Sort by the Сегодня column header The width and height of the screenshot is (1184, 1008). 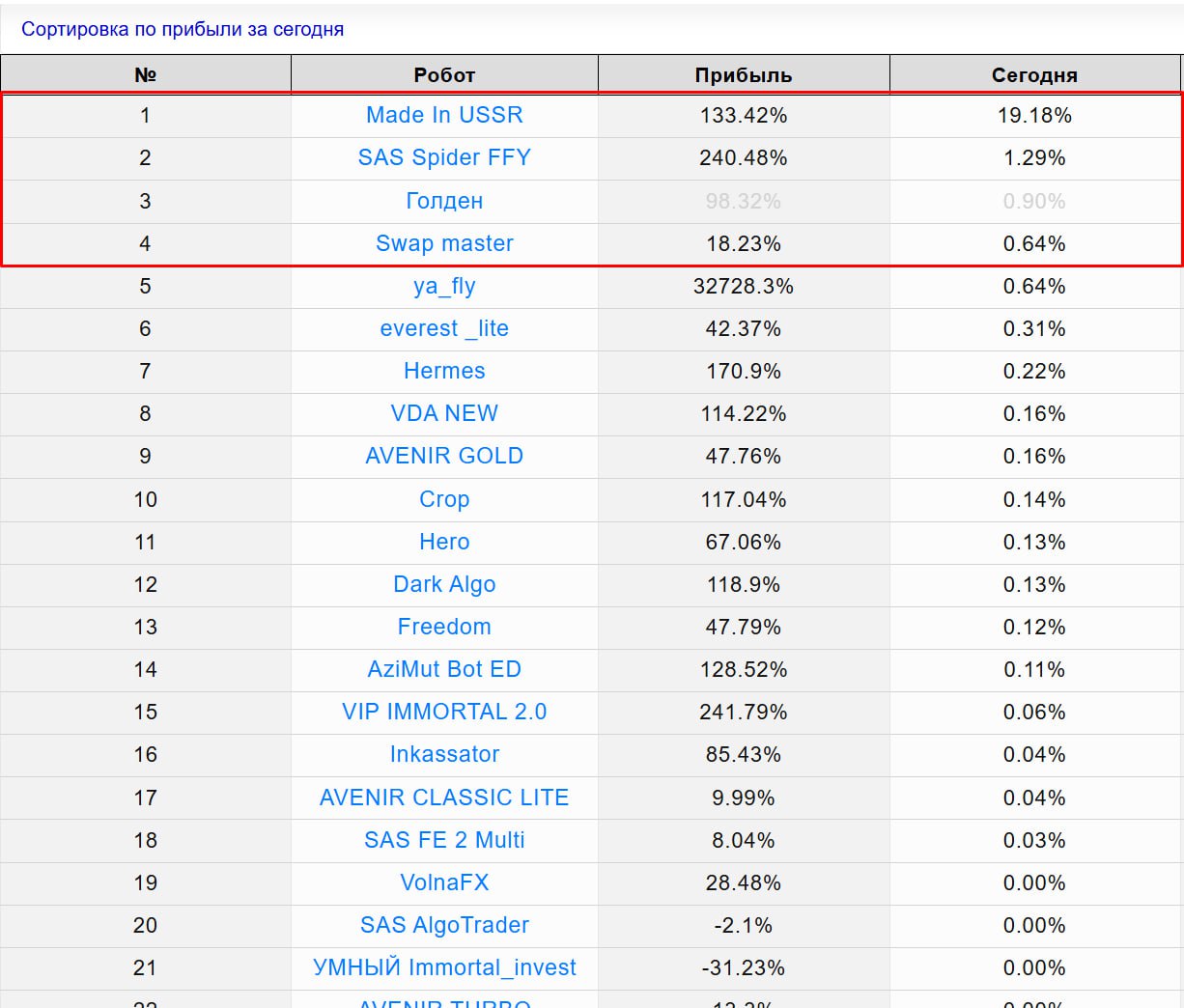click(x=1034, y=75)
